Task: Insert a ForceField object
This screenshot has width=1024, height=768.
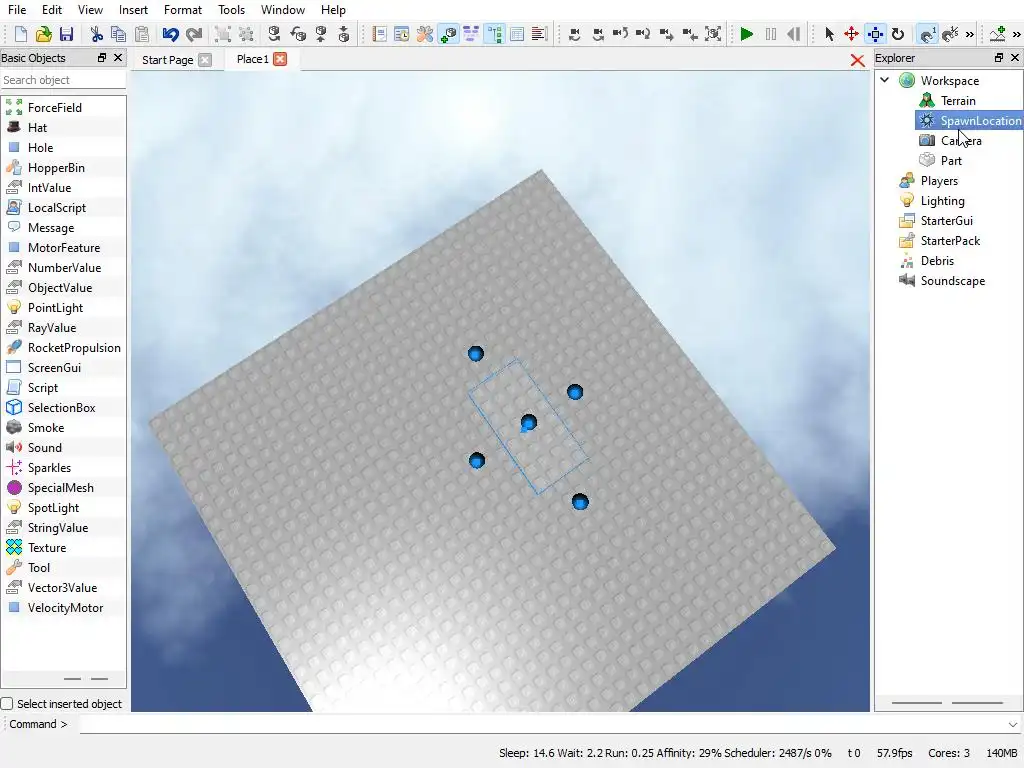Action: (54, 108)
